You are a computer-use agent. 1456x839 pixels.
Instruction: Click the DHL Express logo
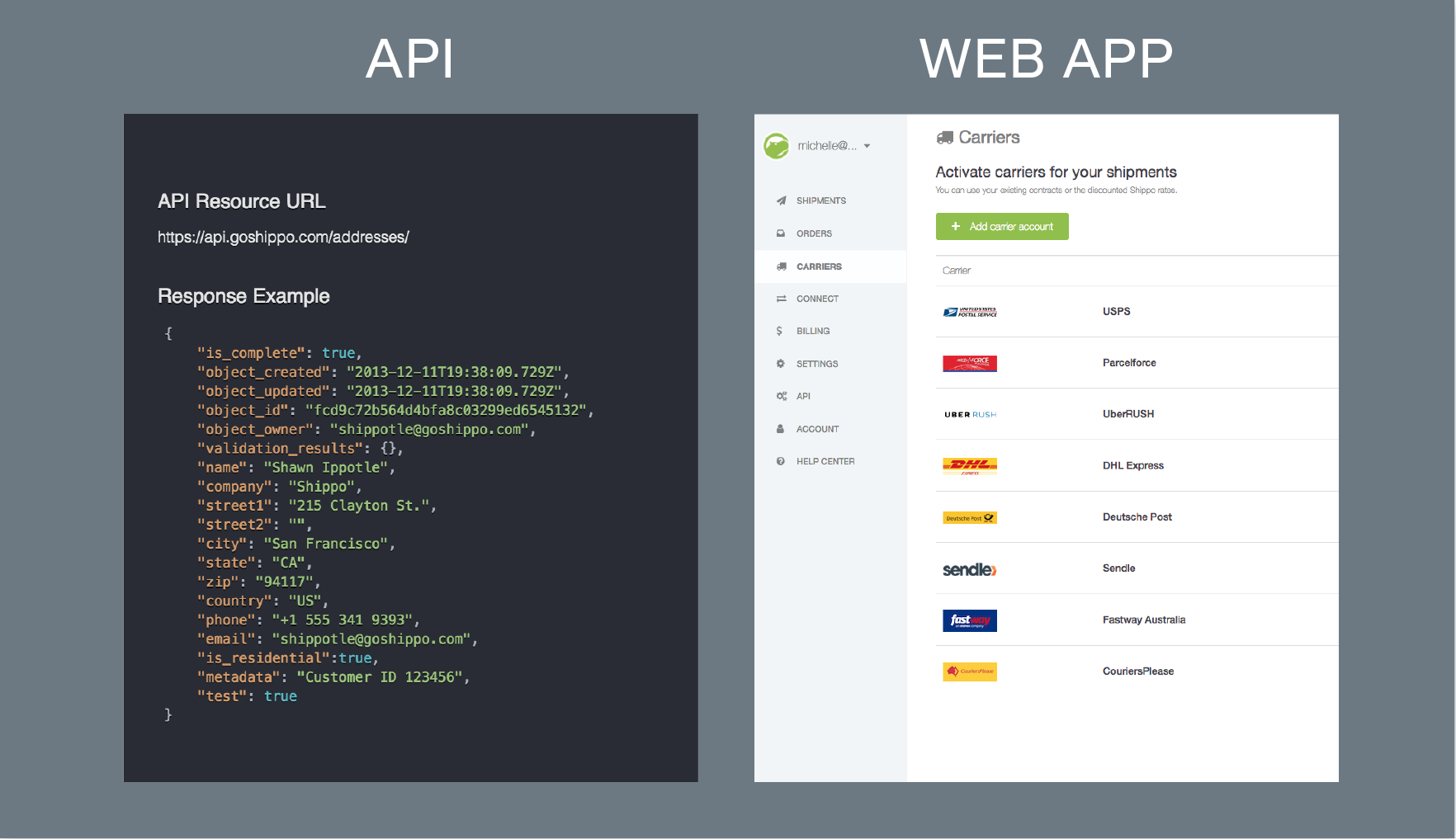coord(970,466)
